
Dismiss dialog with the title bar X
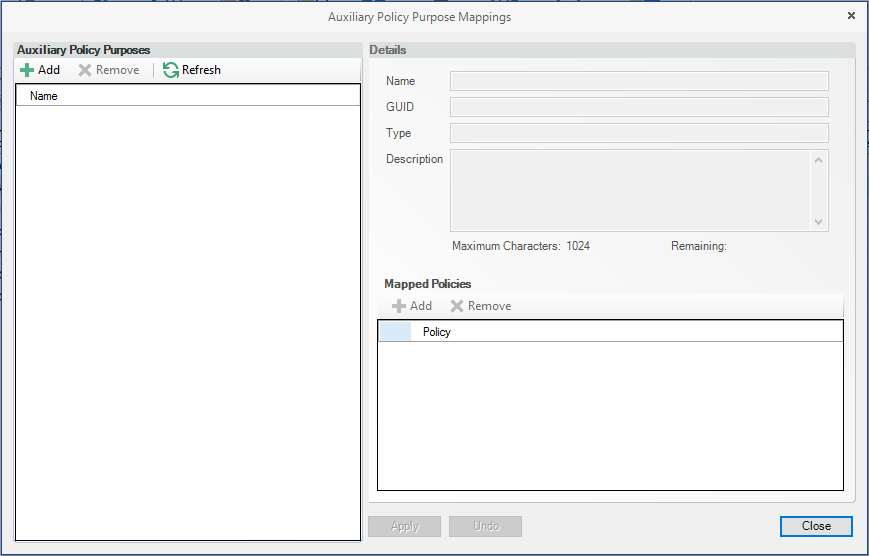(x=851, y=16)
